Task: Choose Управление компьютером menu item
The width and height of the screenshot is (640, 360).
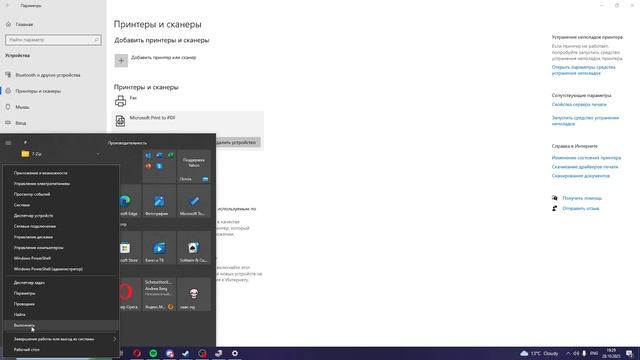Action: click(61, 247)
